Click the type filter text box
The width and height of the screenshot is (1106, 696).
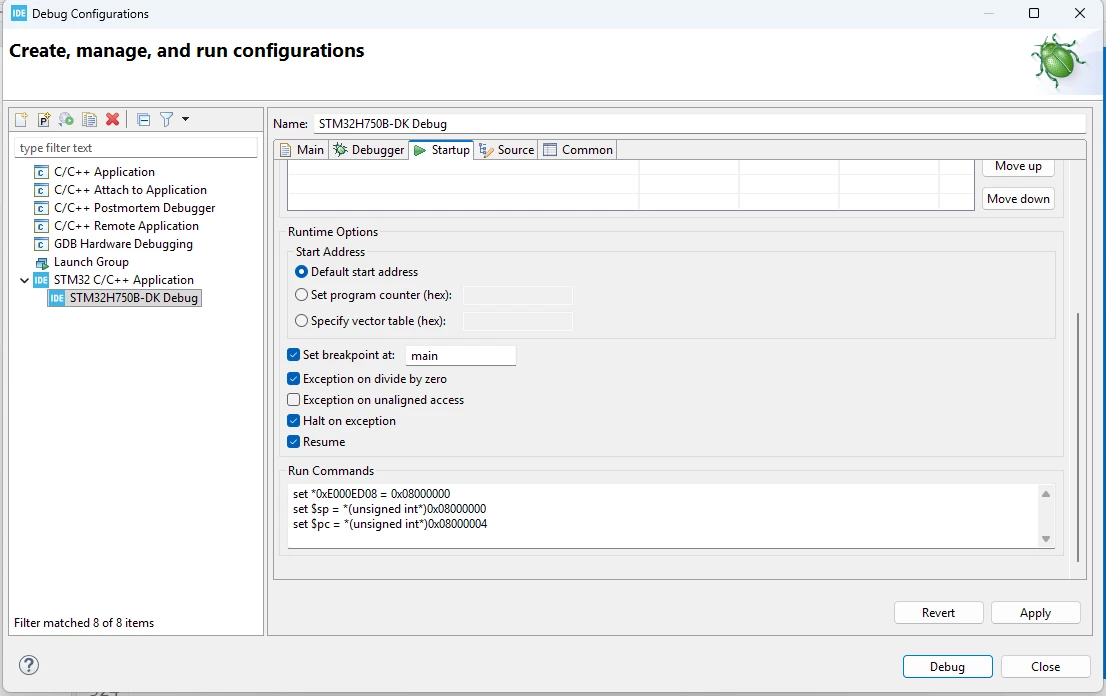135,148
